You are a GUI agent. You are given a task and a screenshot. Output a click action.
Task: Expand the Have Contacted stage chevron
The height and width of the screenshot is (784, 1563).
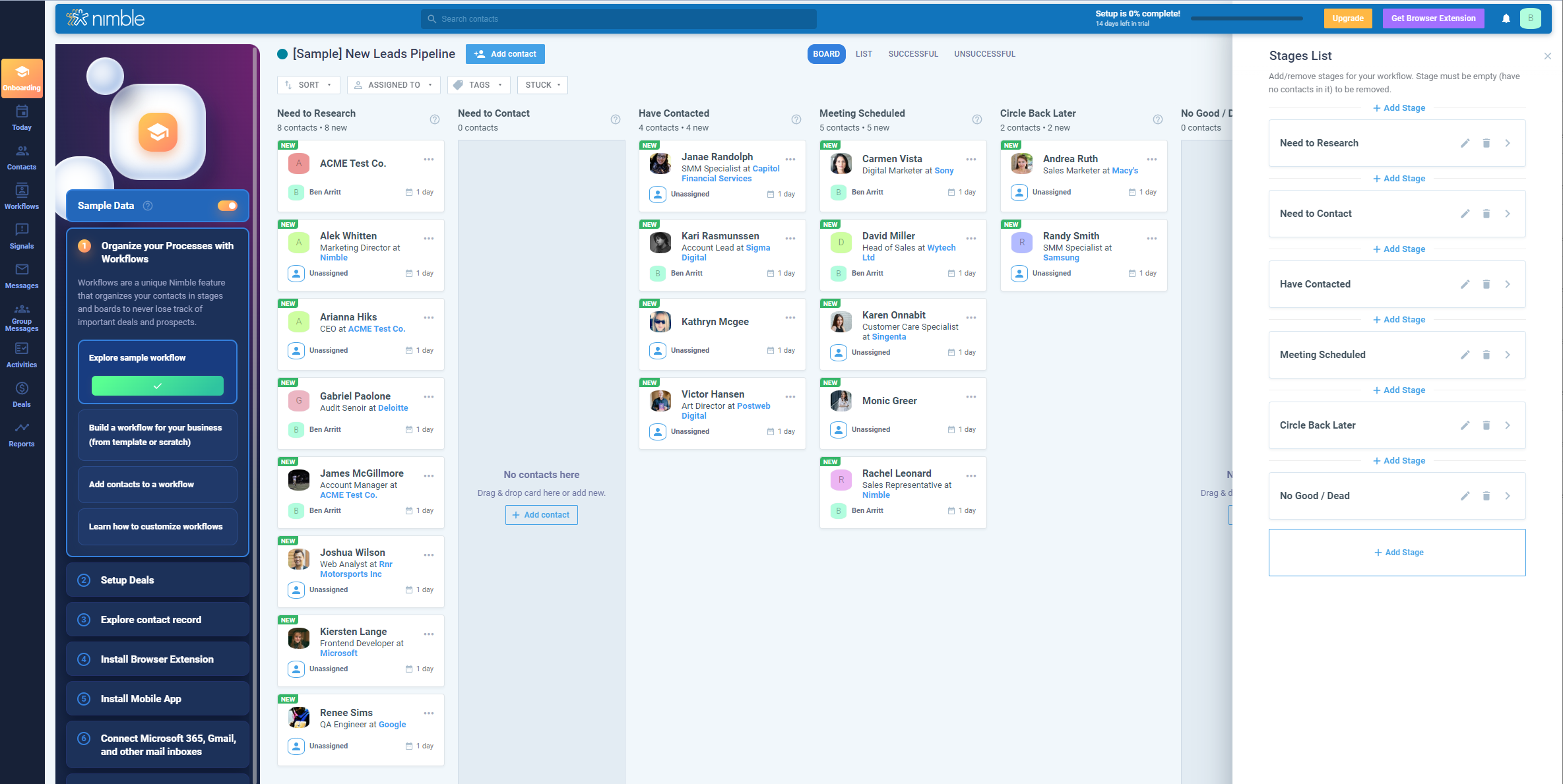coord(1508,284)
